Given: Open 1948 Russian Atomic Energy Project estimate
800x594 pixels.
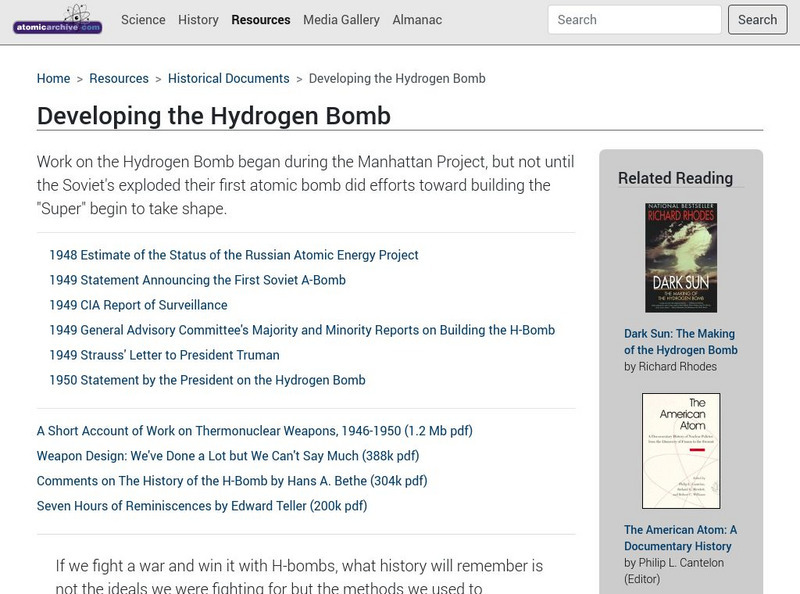Looking at the screenshot, I should [x=234, y=255].
